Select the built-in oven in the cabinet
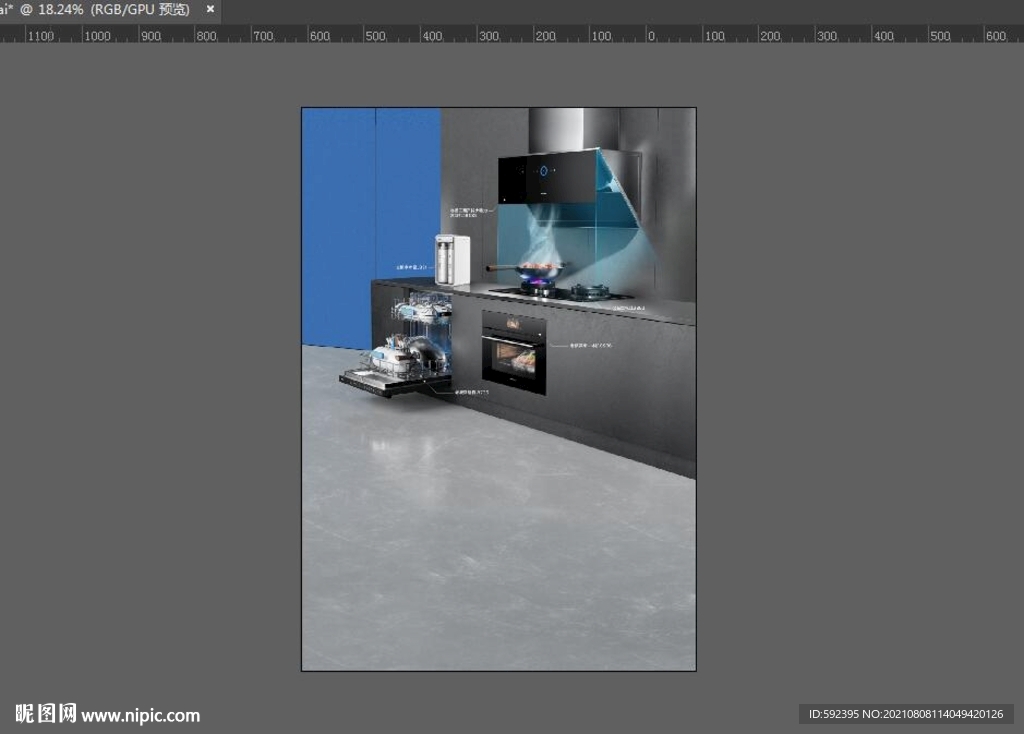This screenshot has height=734, width=1024. 514,352
